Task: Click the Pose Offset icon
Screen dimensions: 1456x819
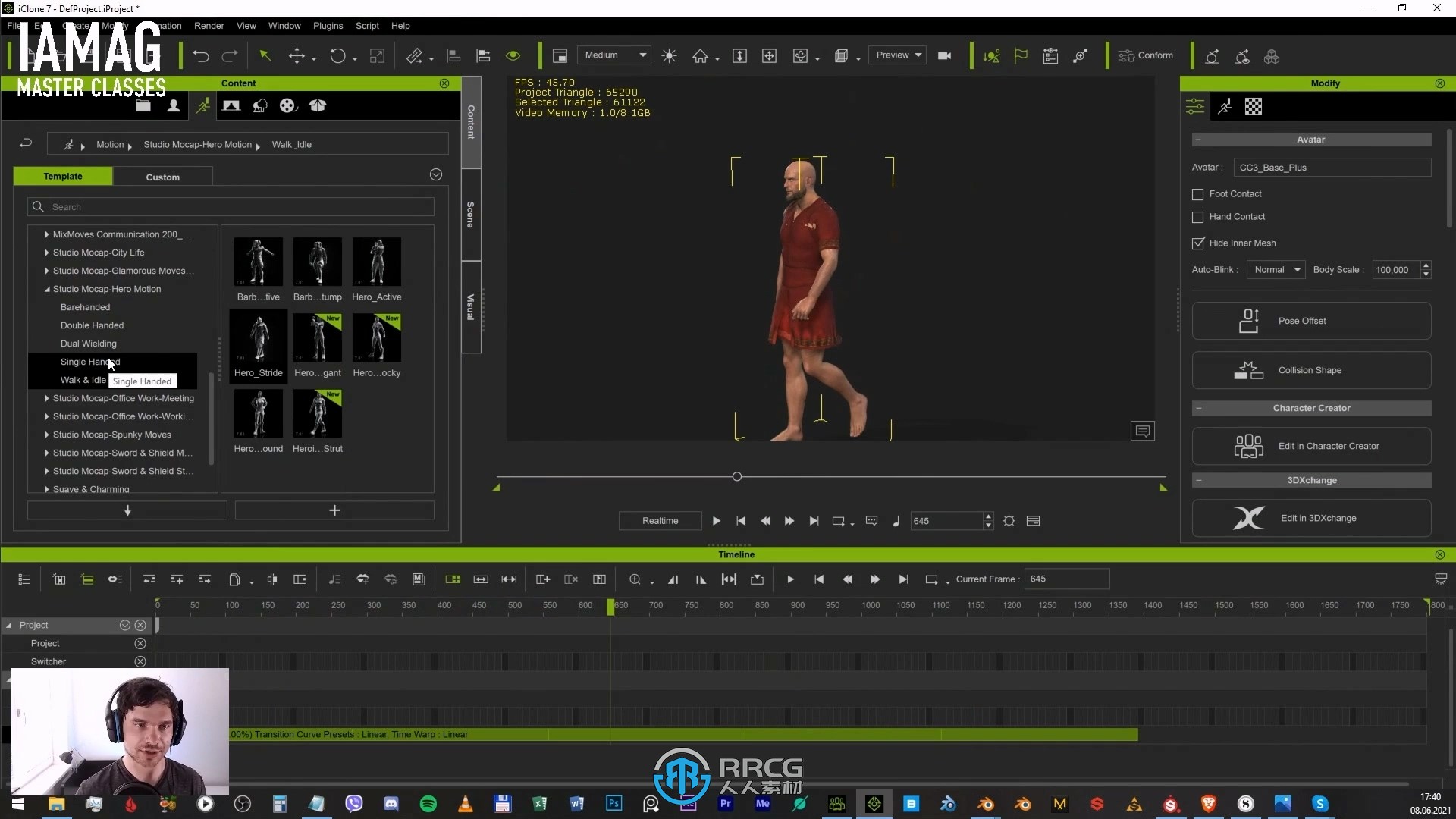Action: click(1248, 320)
